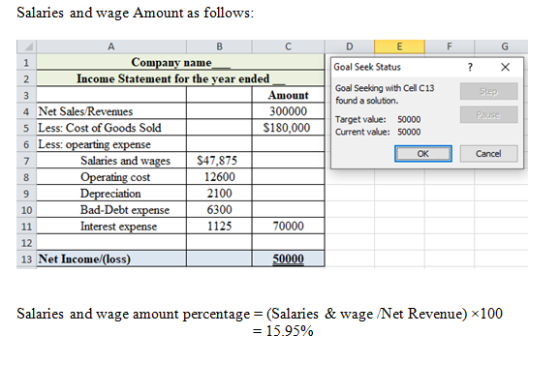Click Cancel in Goal Seek Status dialog
560x365 pixels.
click(x=488, y=154)
